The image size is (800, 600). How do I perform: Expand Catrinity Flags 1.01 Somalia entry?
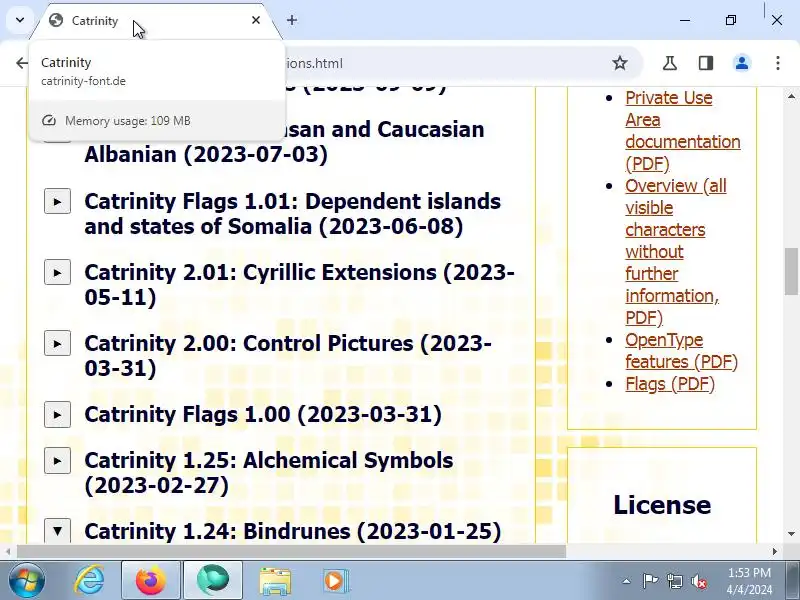(x=57, y=202)
